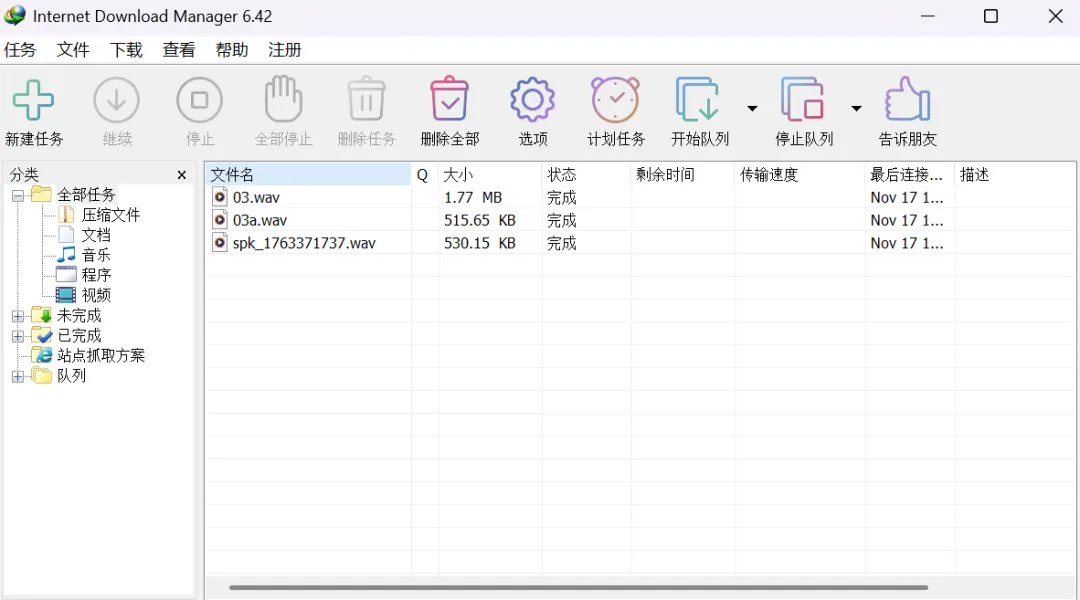The height and width of the screenshot is (600, 1080).
Task: Click the Q column header
Action: 424,175
